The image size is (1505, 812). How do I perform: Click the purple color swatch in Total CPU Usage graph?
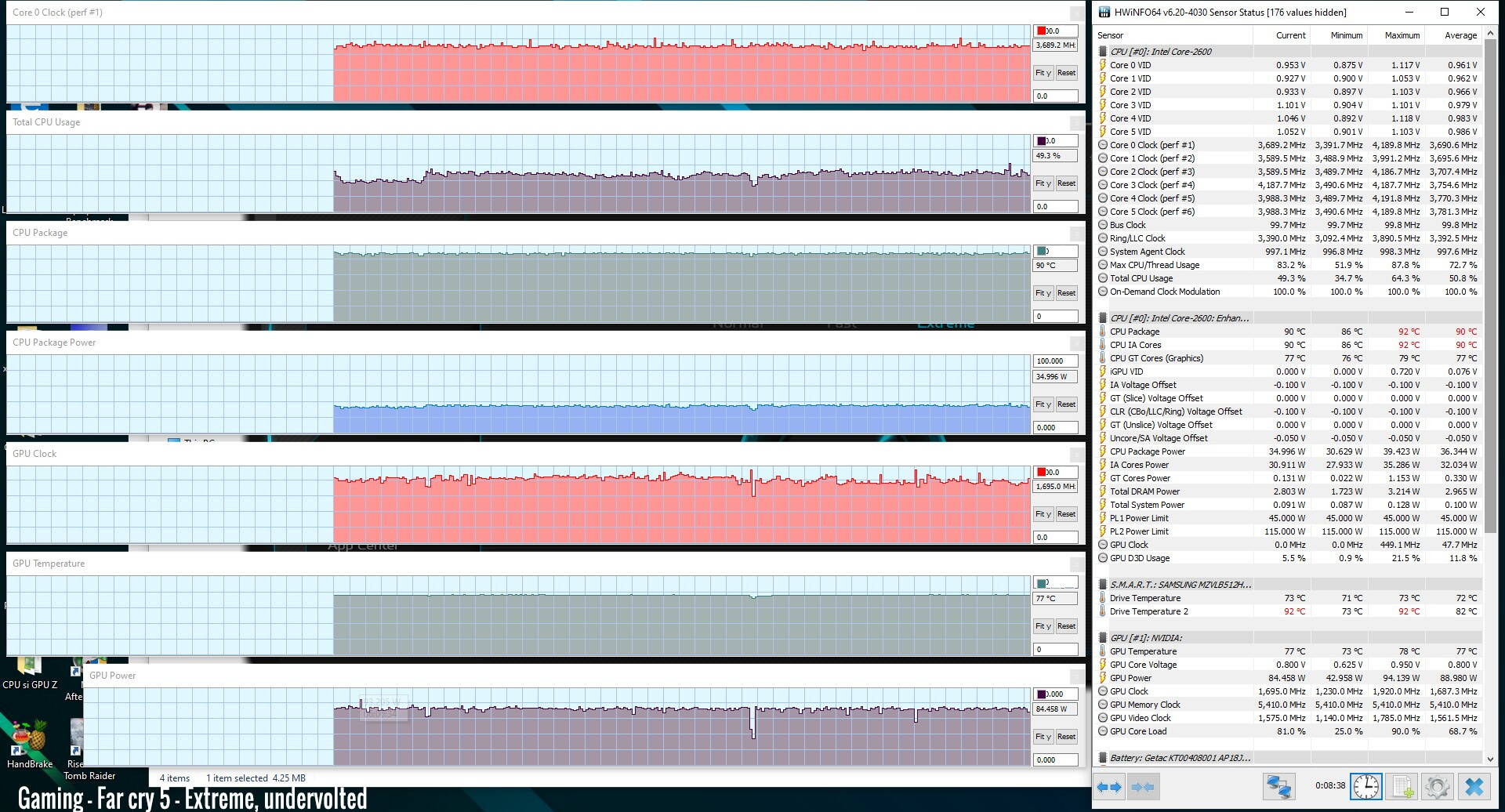(1042, 141)
